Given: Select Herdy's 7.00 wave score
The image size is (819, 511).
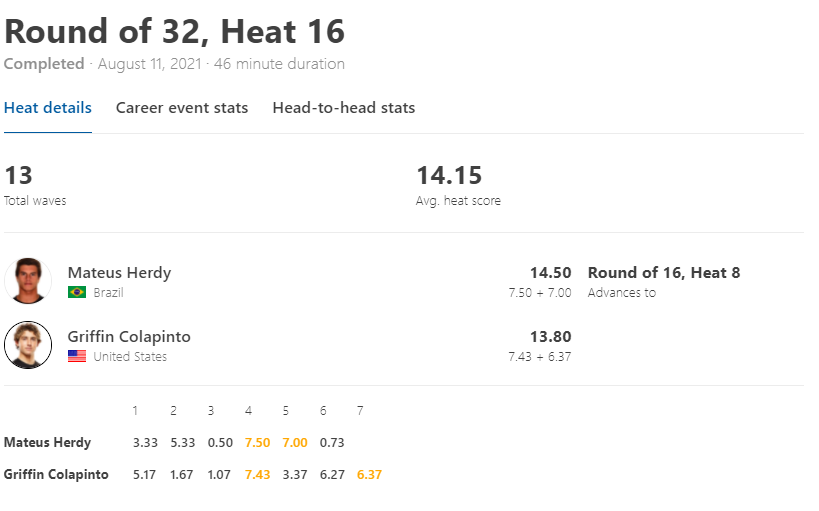Looking at the screenshot, I should [x=295, y=443].
